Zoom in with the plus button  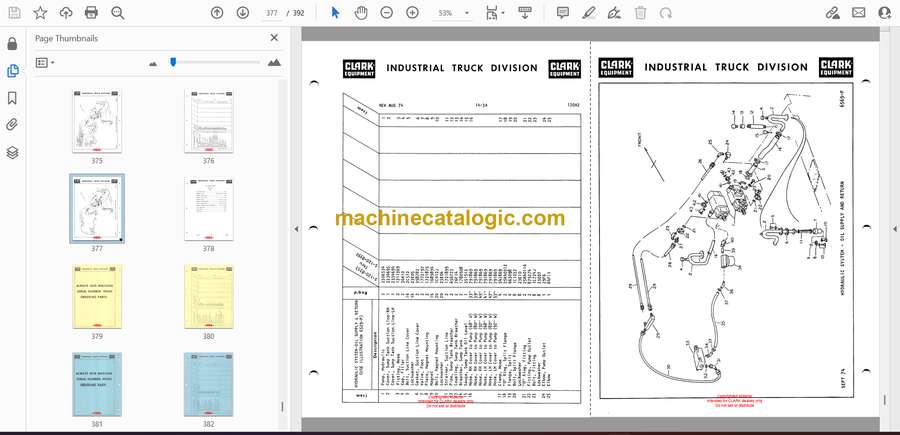click(413, 13)
